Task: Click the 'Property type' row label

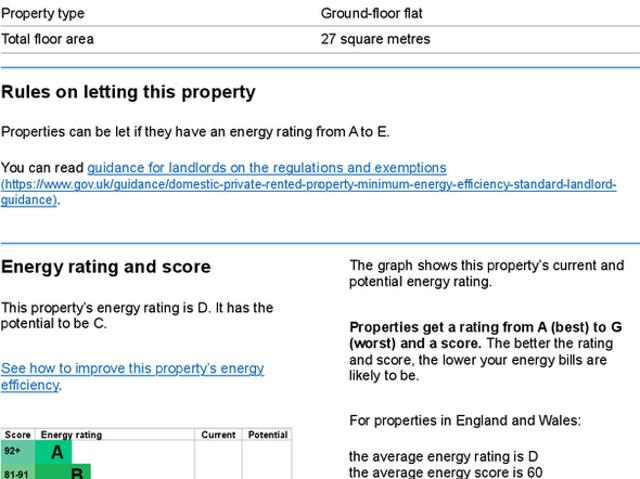Action: click(x=43, y=14)
